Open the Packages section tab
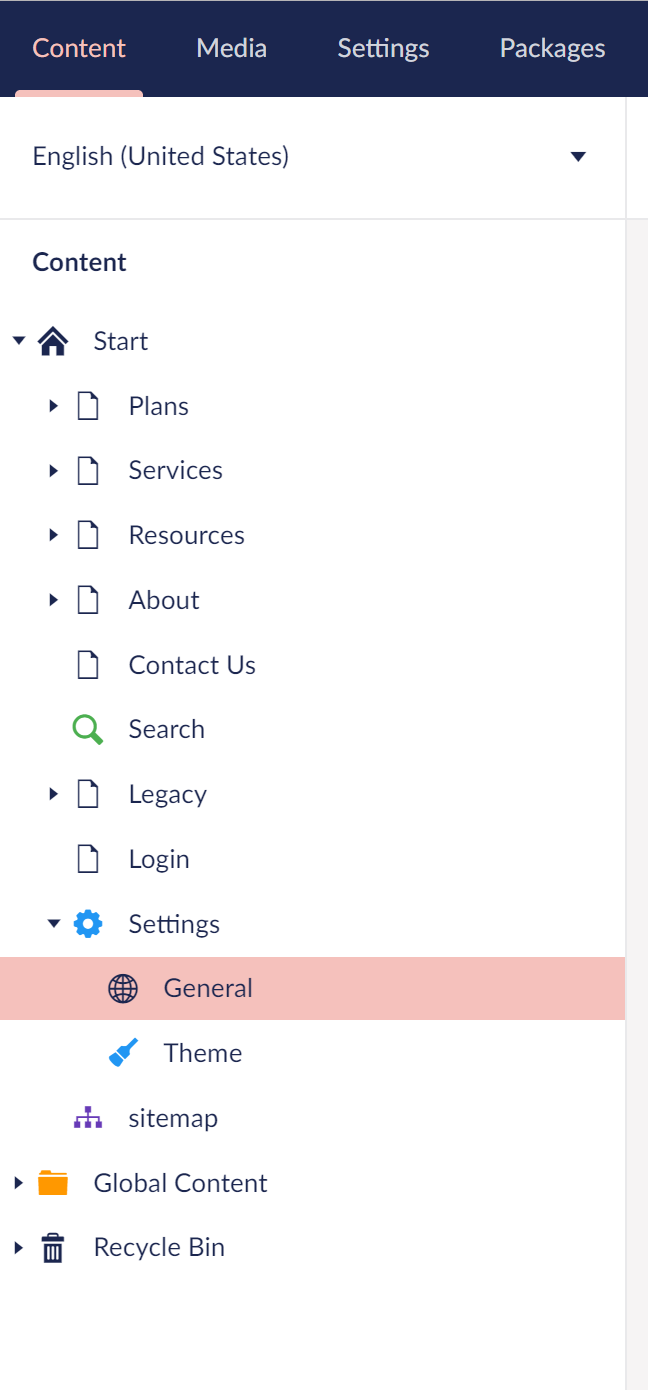The height and width of the screenshot is (1390, 648). (x=553, y=48)
